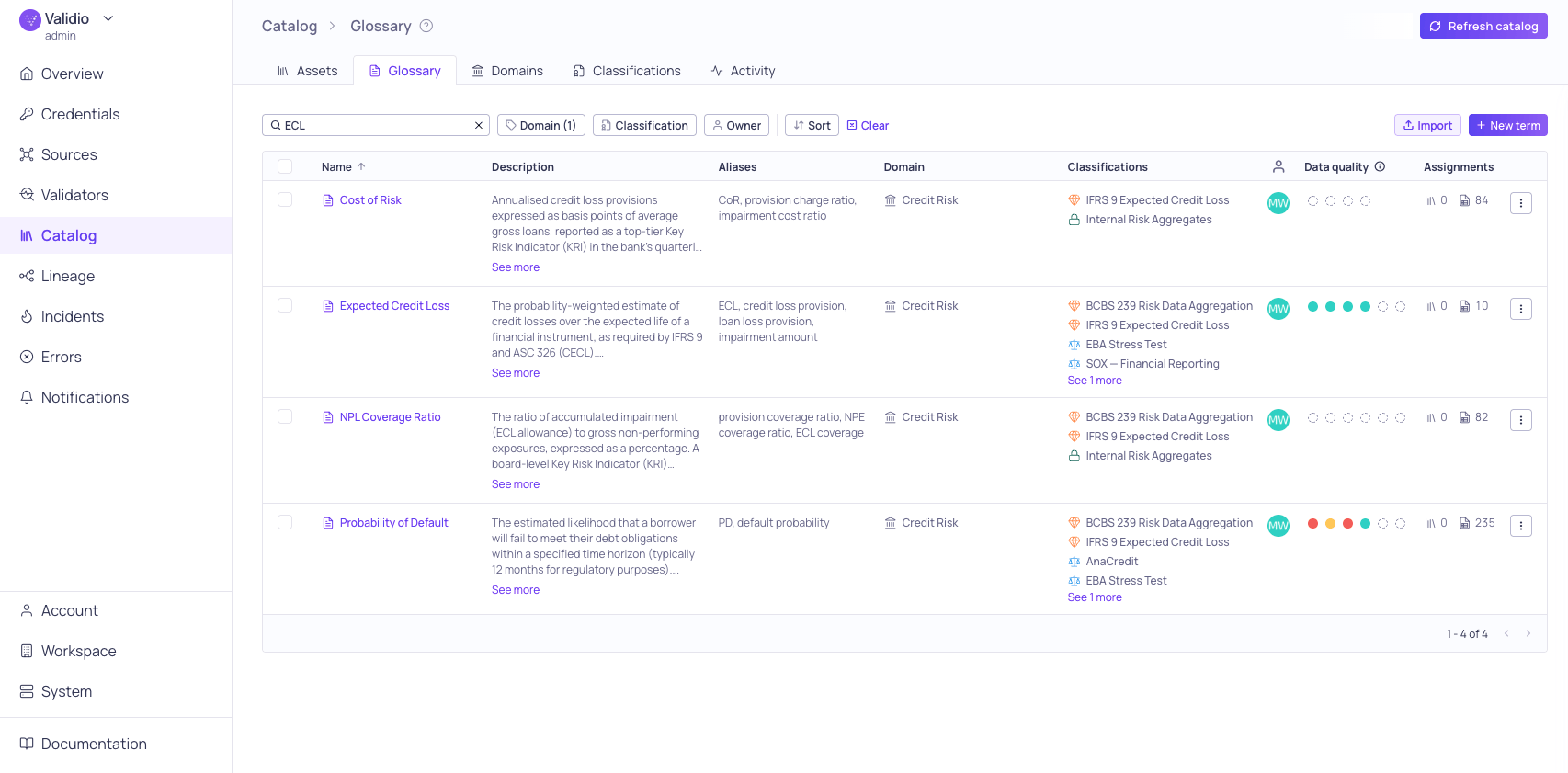Open the Owner filter dropdown

736,125
